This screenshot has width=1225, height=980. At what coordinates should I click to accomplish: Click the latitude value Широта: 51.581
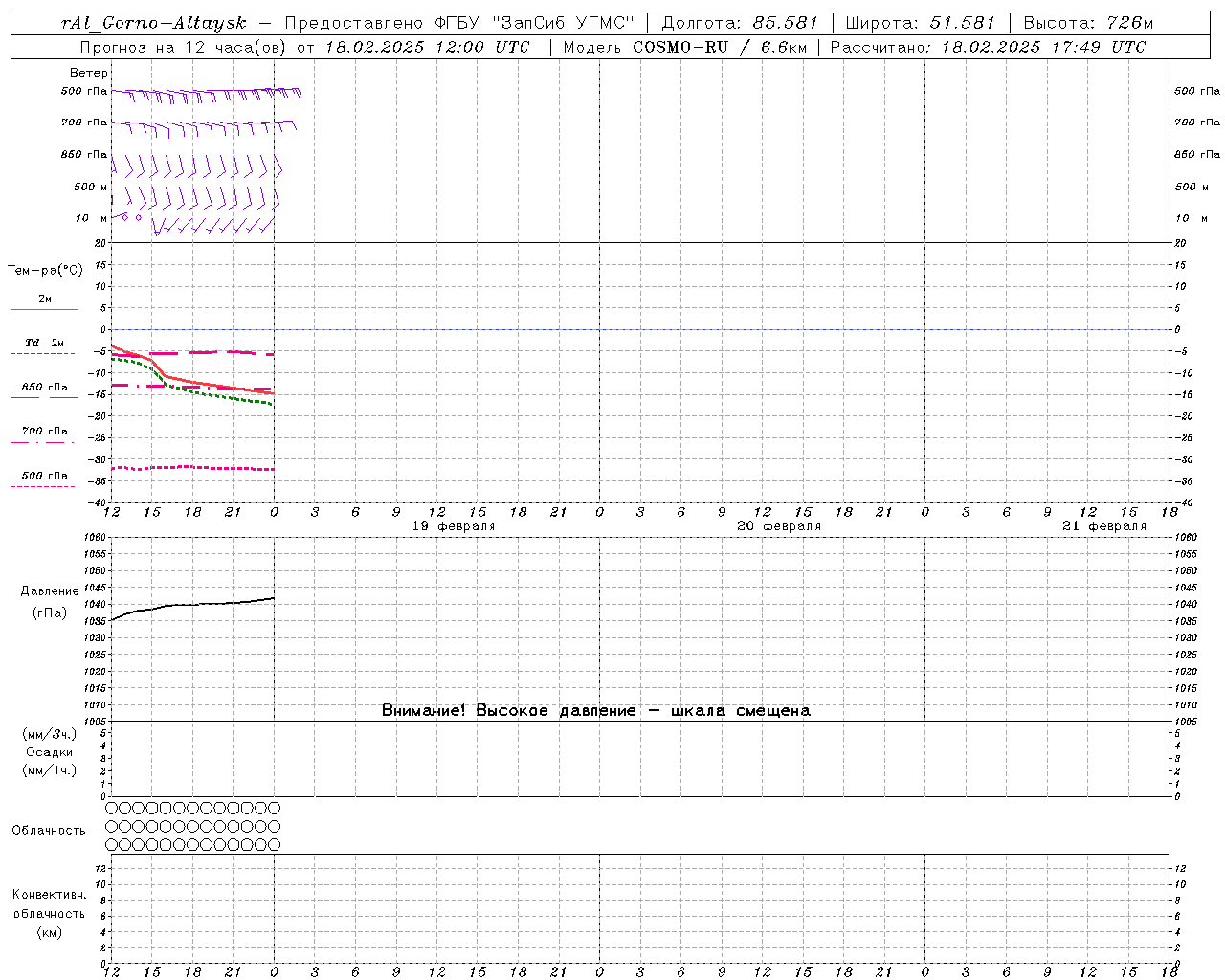tap(921, 23)
